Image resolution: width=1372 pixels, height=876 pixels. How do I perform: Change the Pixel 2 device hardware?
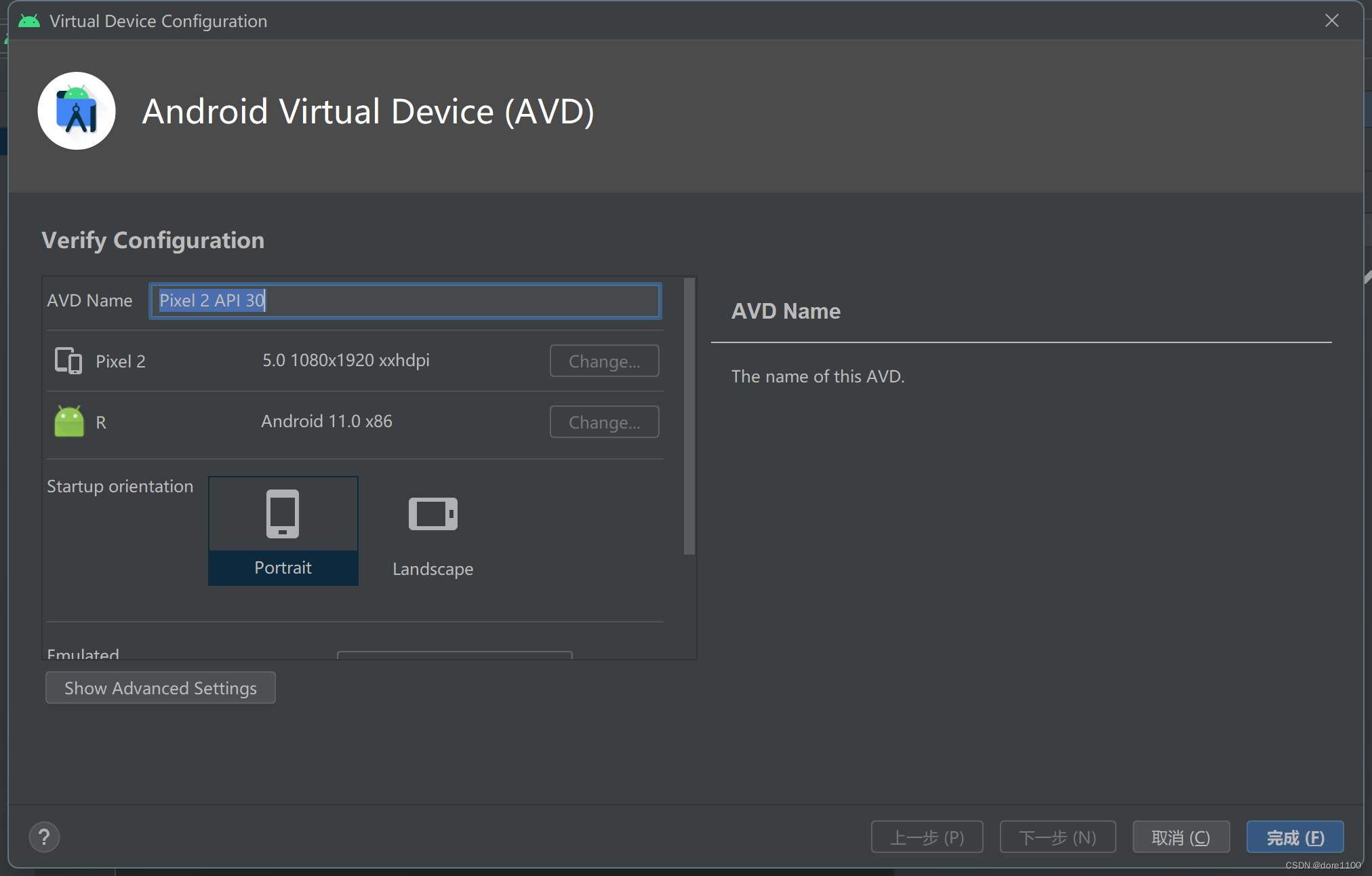tap(604, 361)
